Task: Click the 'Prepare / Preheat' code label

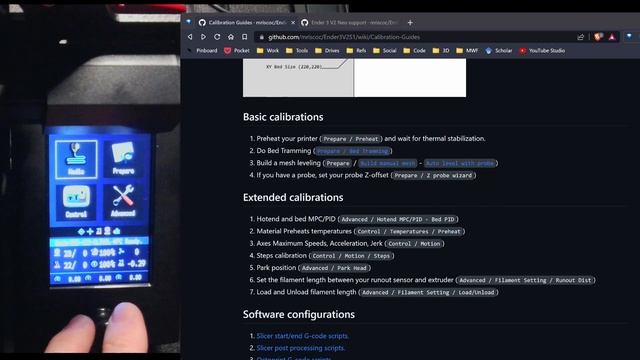Action: (351, 139)
